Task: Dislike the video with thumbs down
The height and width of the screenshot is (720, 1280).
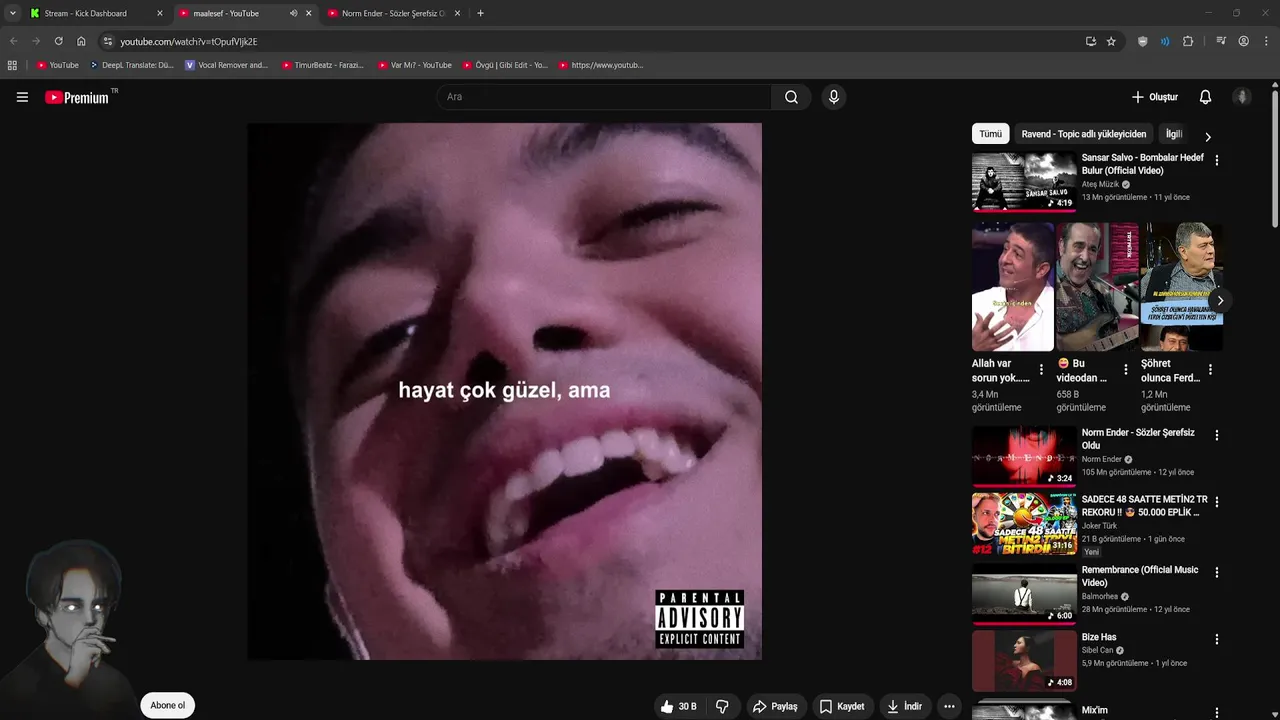Action: point(722,706)
